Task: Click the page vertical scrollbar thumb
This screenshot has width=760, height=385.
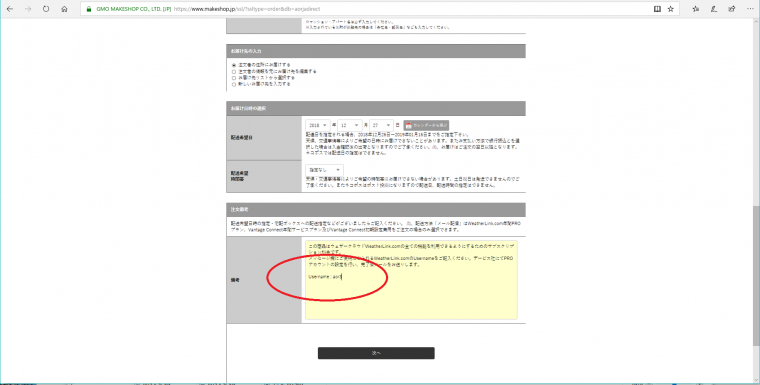Action: [756, 276]
